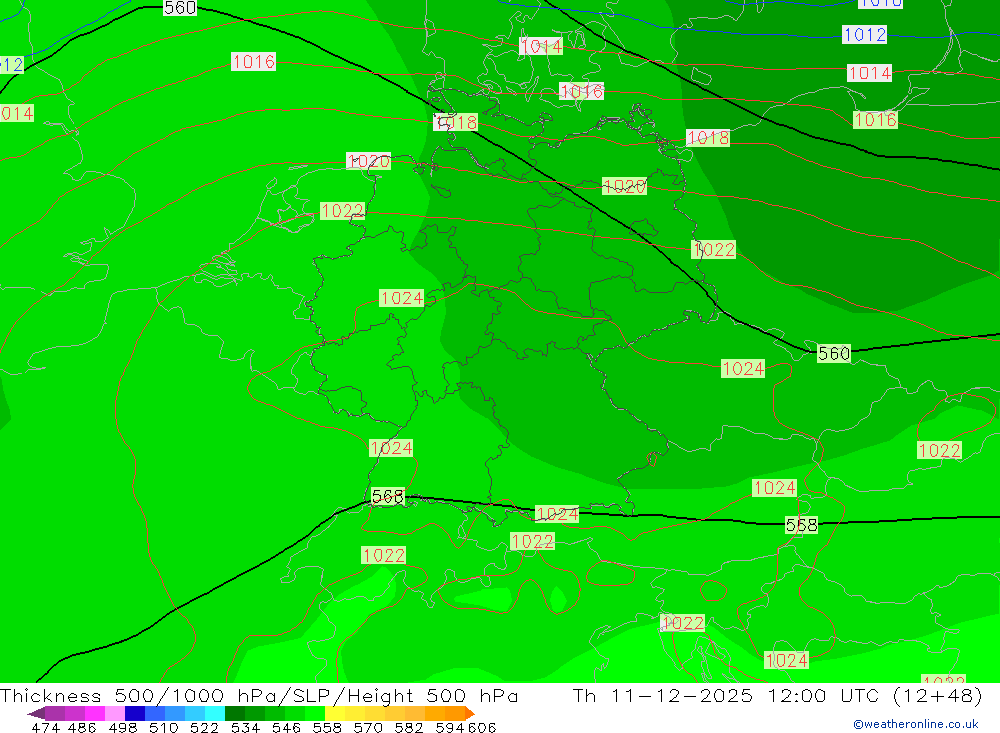Select the map title beginning 'Thickness 500/1000 hPa'

coord(259,695)
